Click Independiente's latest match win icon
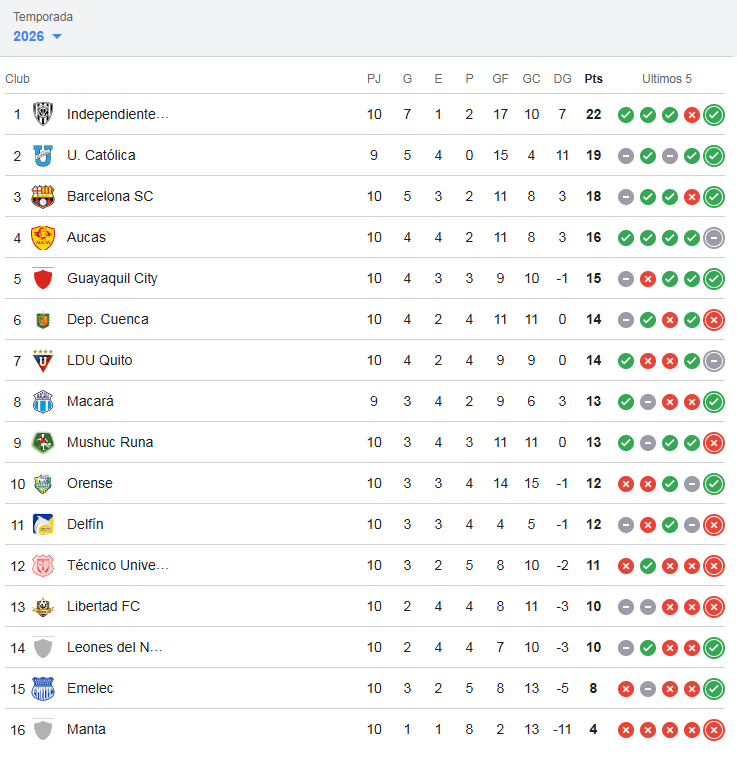The image size is (737, 766). point(714,115)
